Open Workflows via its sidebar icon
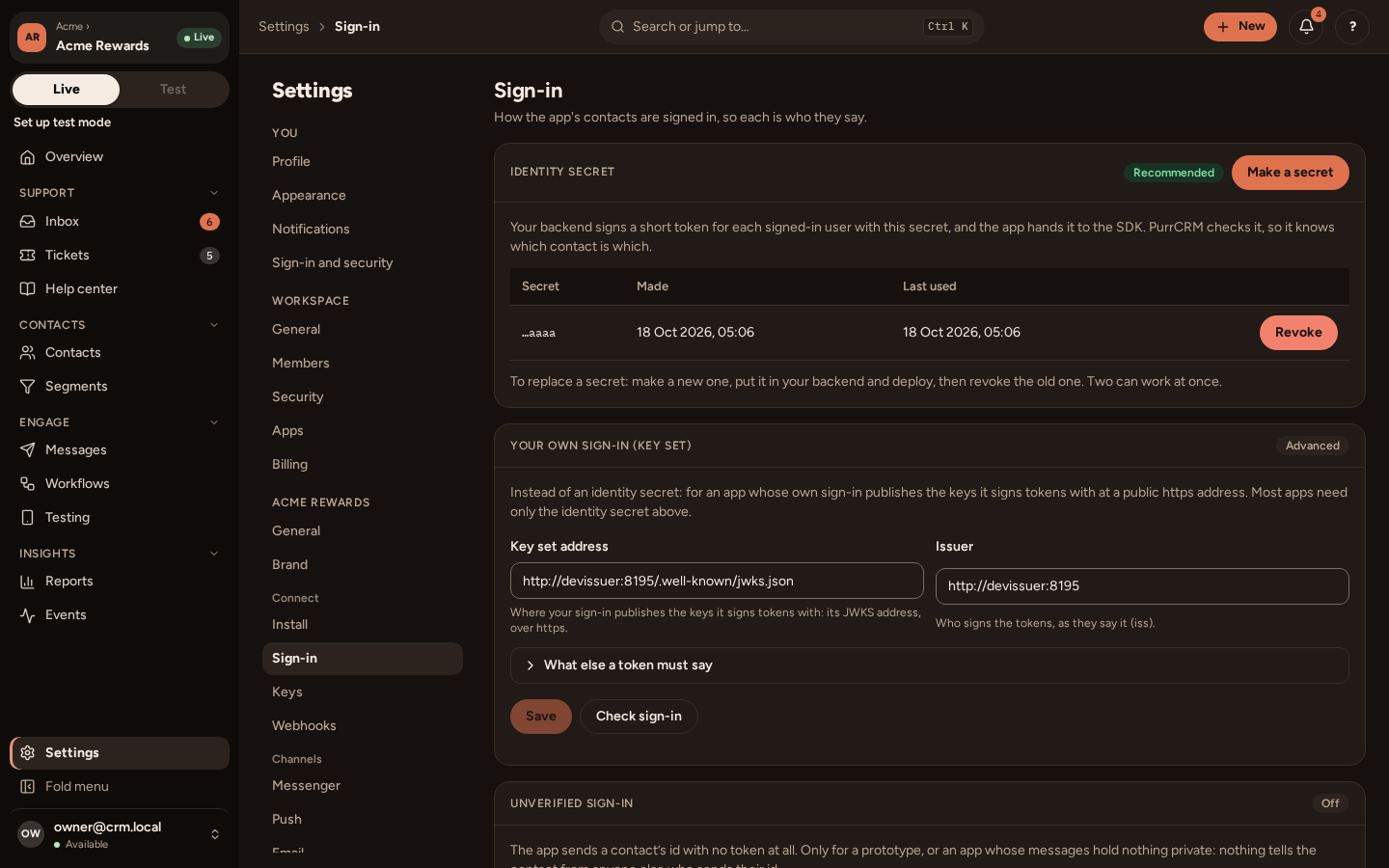 click(x=28, y=484)
